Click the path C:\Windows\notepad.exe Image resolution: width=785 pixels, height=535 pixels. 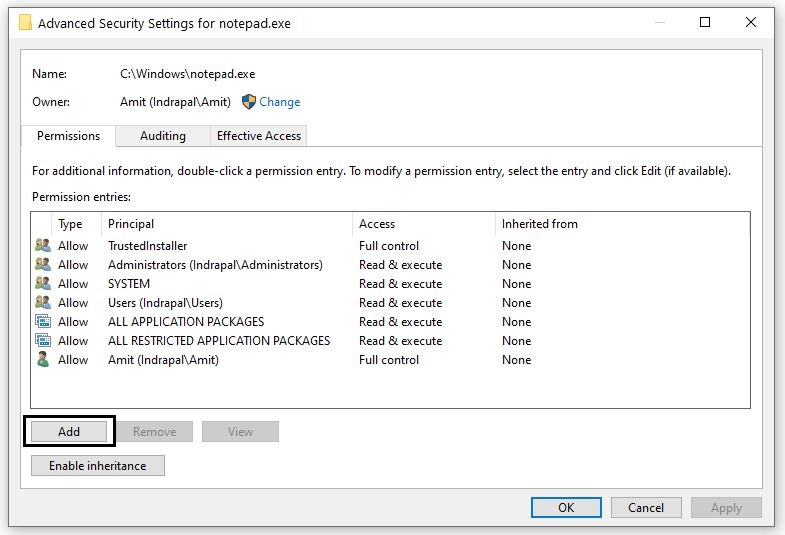point(188,74)
